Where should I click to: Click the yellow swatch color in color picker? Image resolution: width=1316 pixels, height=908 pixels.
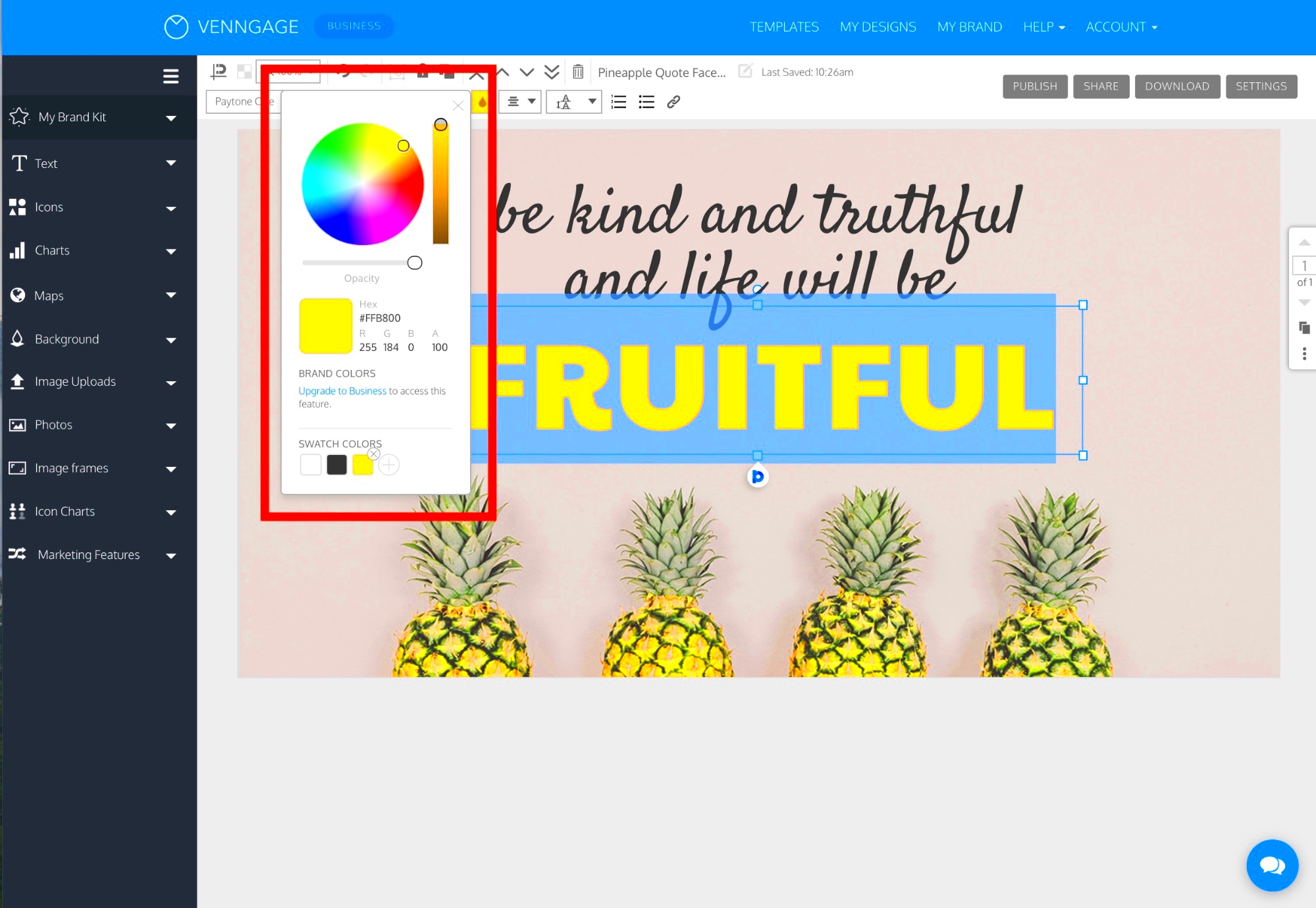point(363,465)
